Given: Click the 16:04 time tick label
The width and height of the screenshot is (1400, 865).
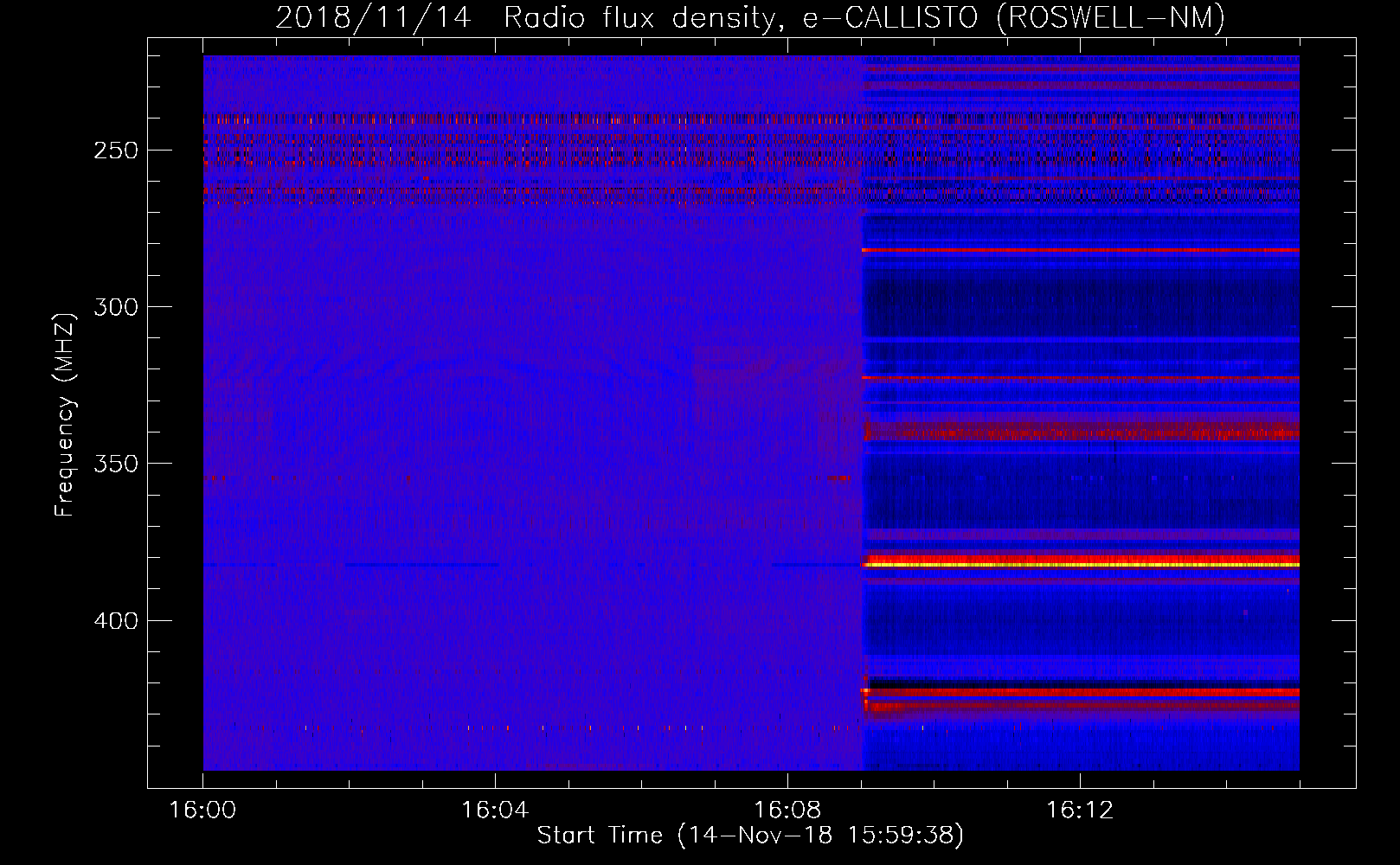Looking at the screenshot, I should point(495,810).
